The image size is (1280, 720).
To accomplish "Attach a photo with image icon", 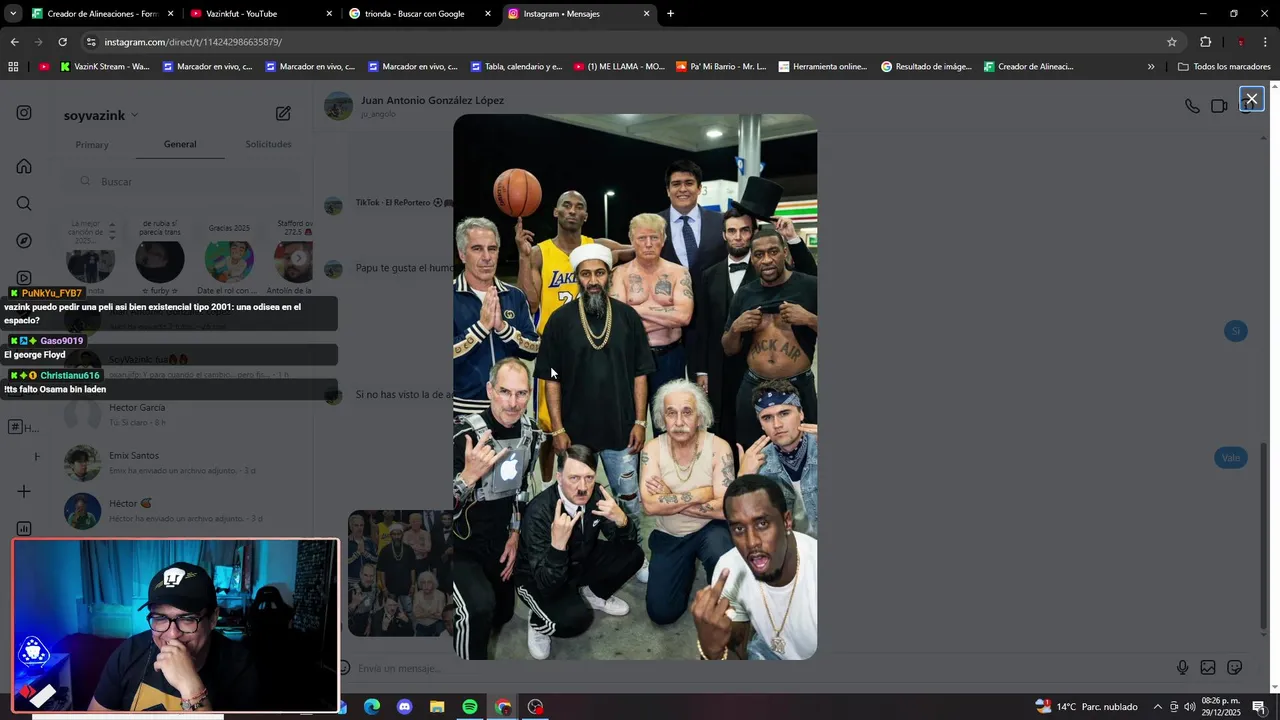I will [x=1208, y=667].
